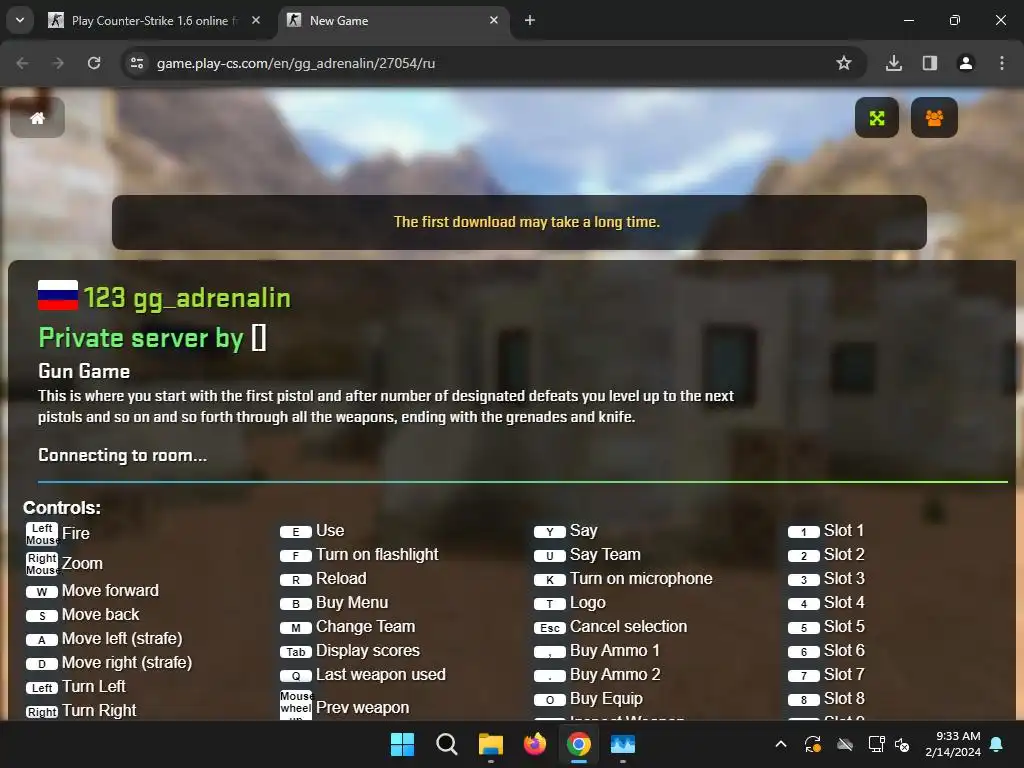
Task: Close the New Game tab
Action: click(494, 20)
